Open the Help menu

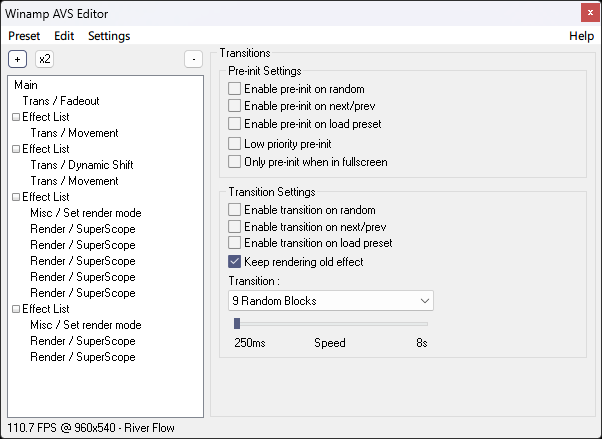pos(581,36)
